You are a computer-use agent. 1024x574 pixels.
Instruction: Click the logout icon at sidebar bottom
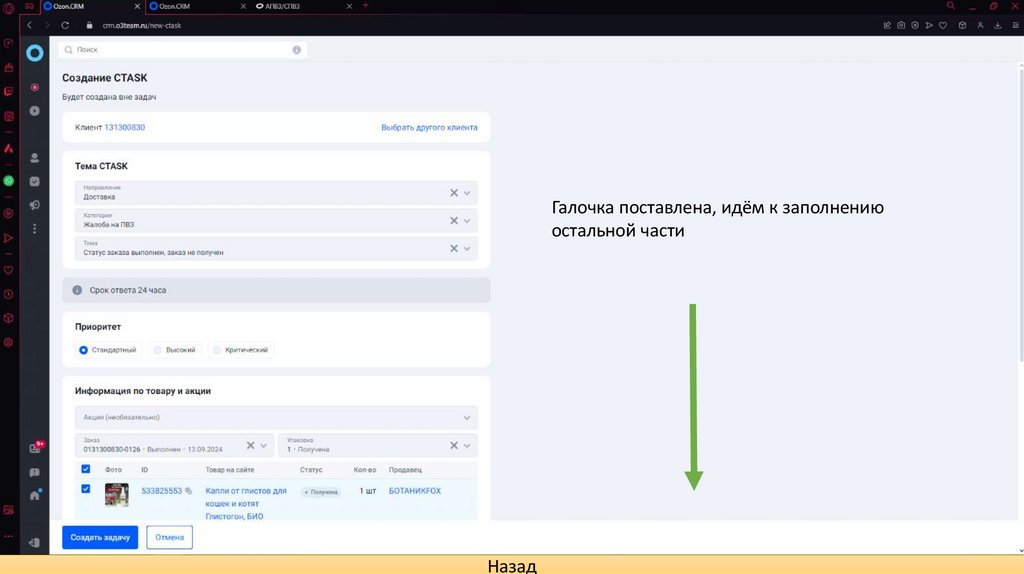click(x=35, y=543)
